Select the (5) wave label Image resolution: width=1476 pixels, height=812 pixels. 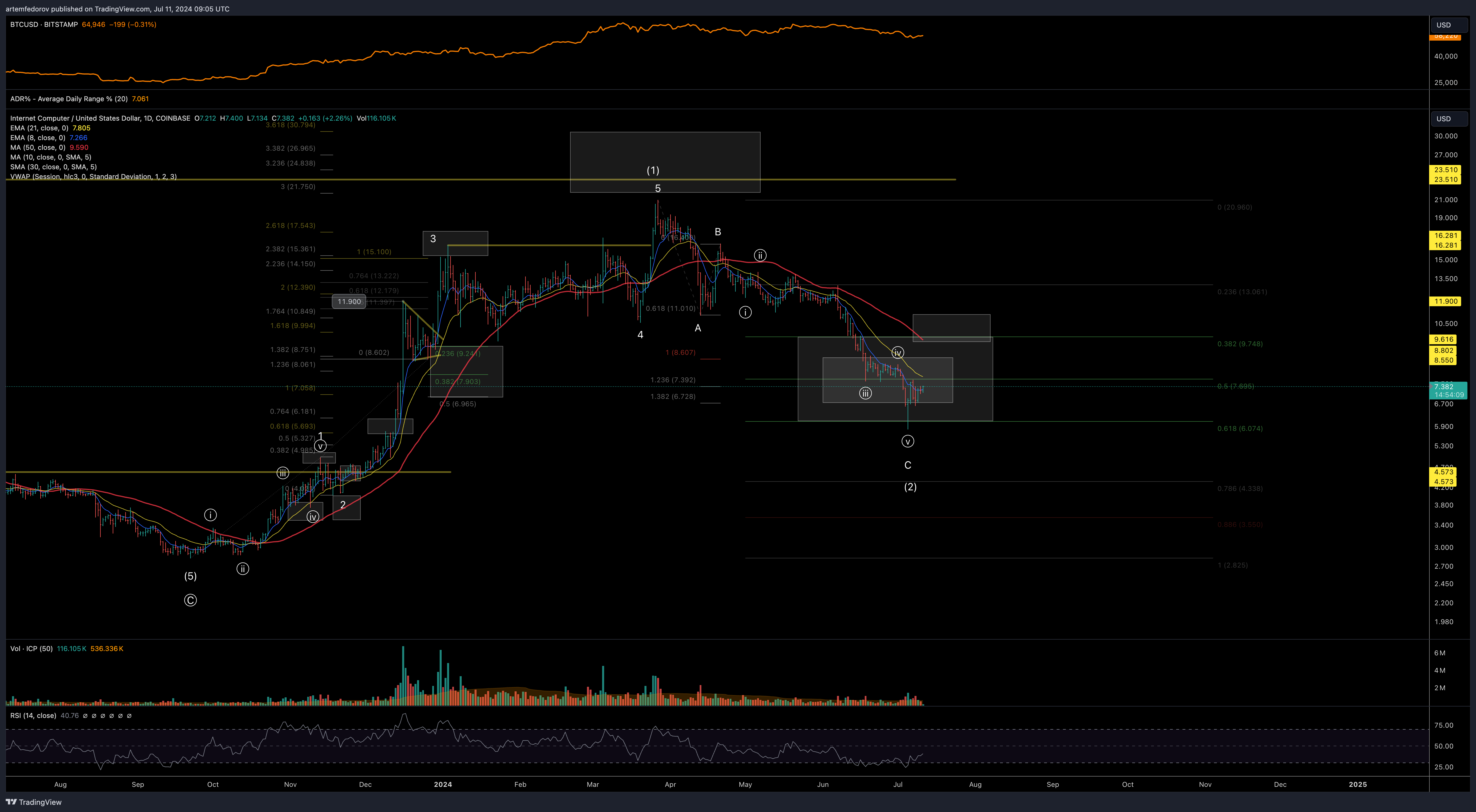tap(190, 576)
